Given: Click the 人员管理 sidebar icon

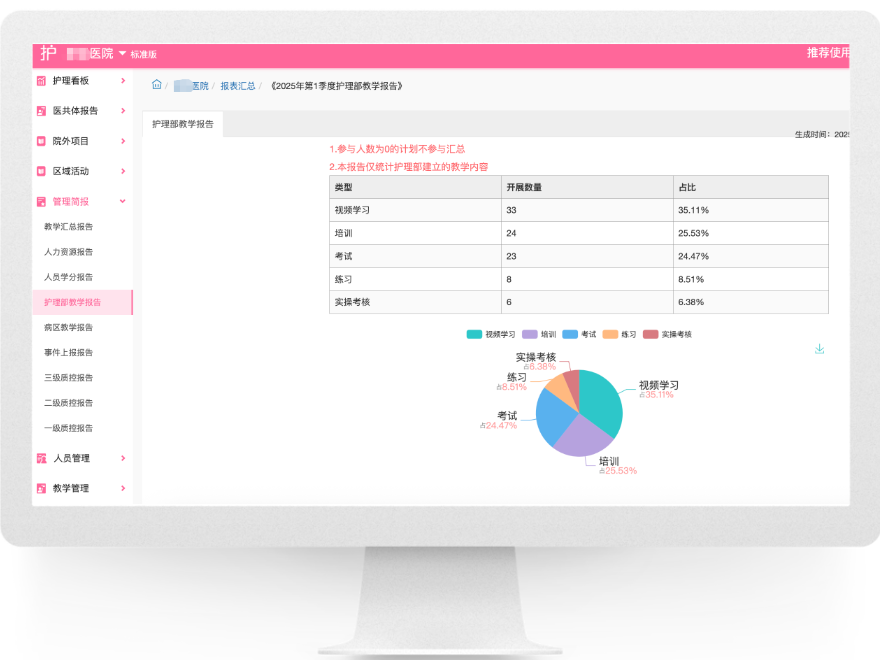Looking at the screenshot, I should (x=41, y=458).
